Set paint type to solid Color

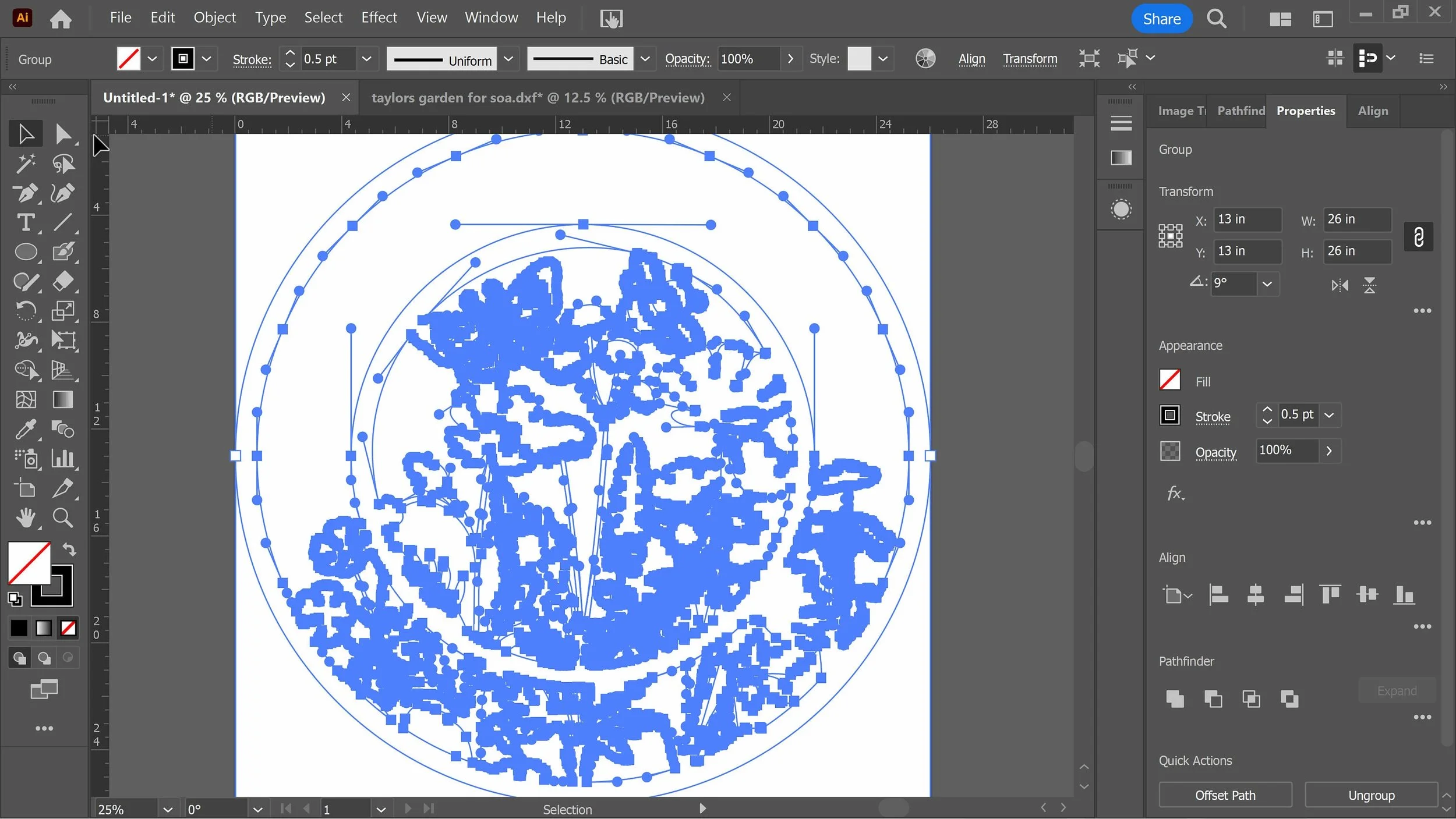tap(19, 628)
